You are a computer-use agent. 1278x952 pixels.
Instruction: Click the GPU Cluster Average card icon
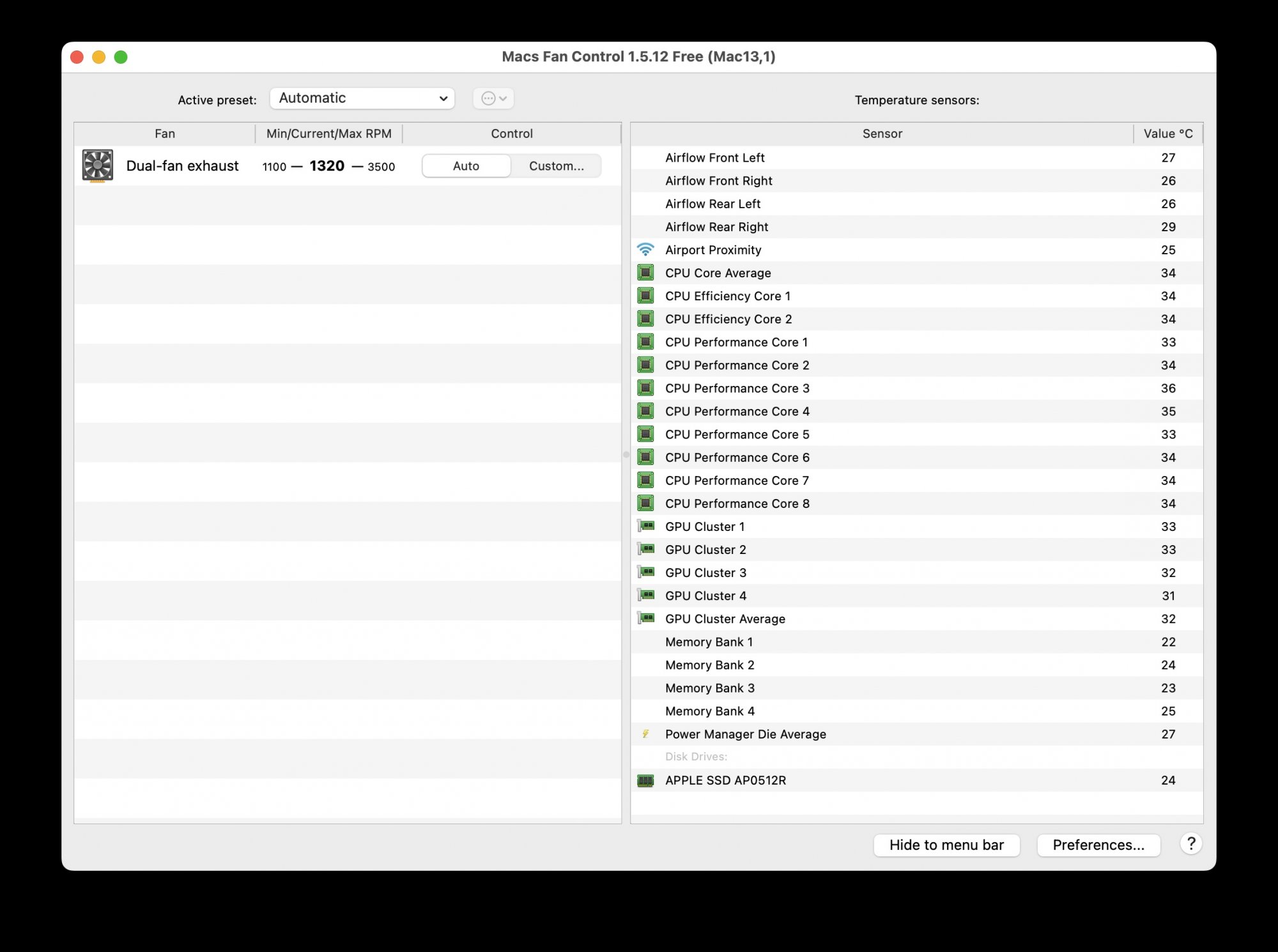click(645, 618)
